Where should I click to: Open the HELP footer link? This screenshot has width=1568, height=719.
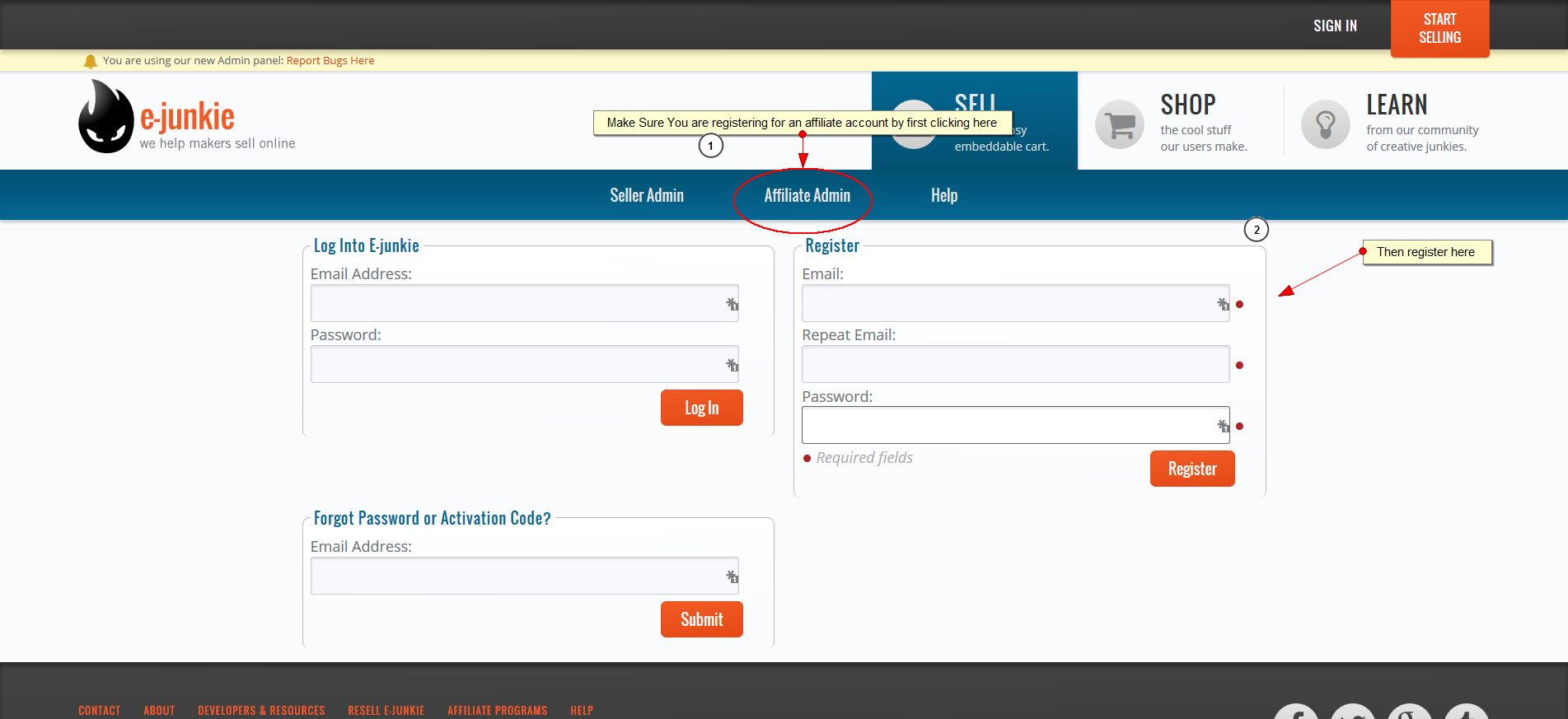tap(582, 710)
